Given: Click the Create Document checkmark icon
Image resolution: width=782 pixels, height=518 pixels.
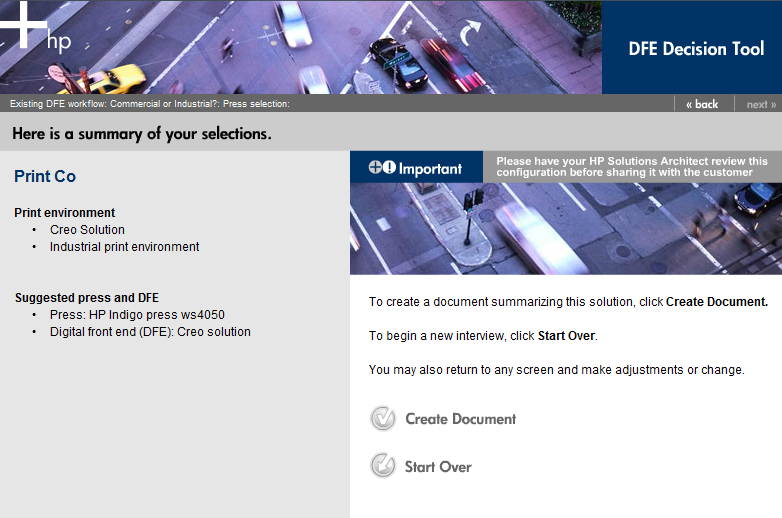Looking at the screenshot, I should coord(383,419).
